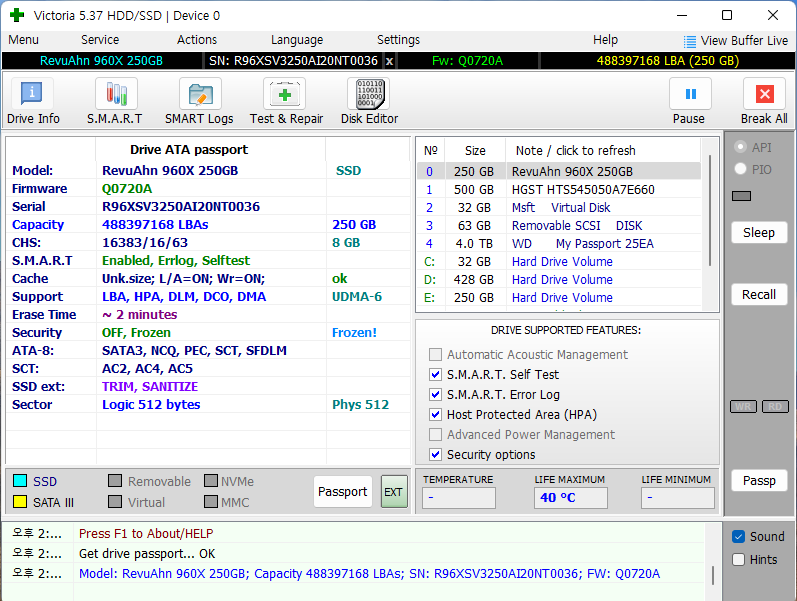The width and height of the screenshot is (797, 601).
Task: Toggle S.M.A.R.T. Self Test checkbox
Action: click(x=435, y=374)
